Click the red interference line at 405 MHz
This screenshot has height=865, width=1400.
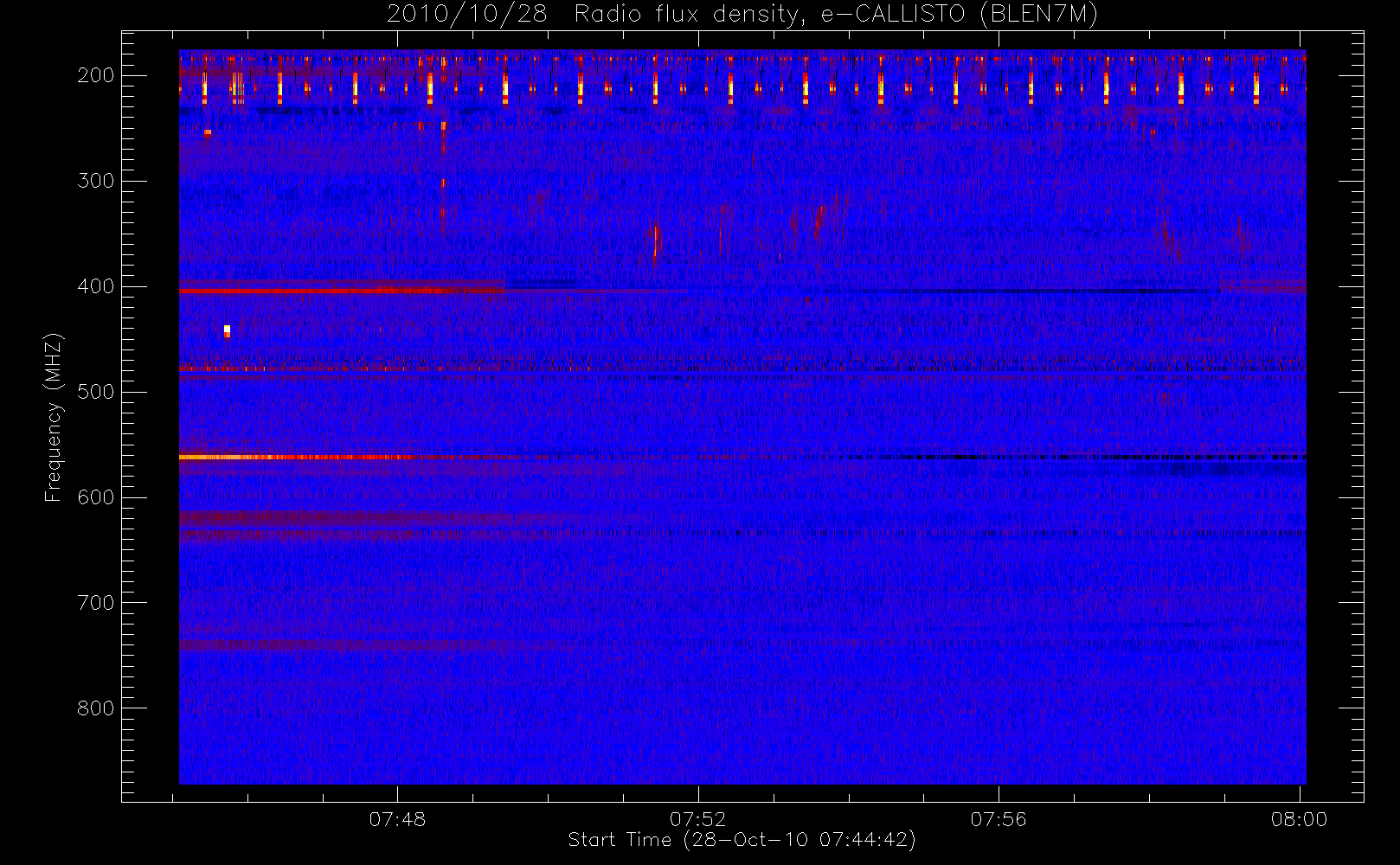342,292
